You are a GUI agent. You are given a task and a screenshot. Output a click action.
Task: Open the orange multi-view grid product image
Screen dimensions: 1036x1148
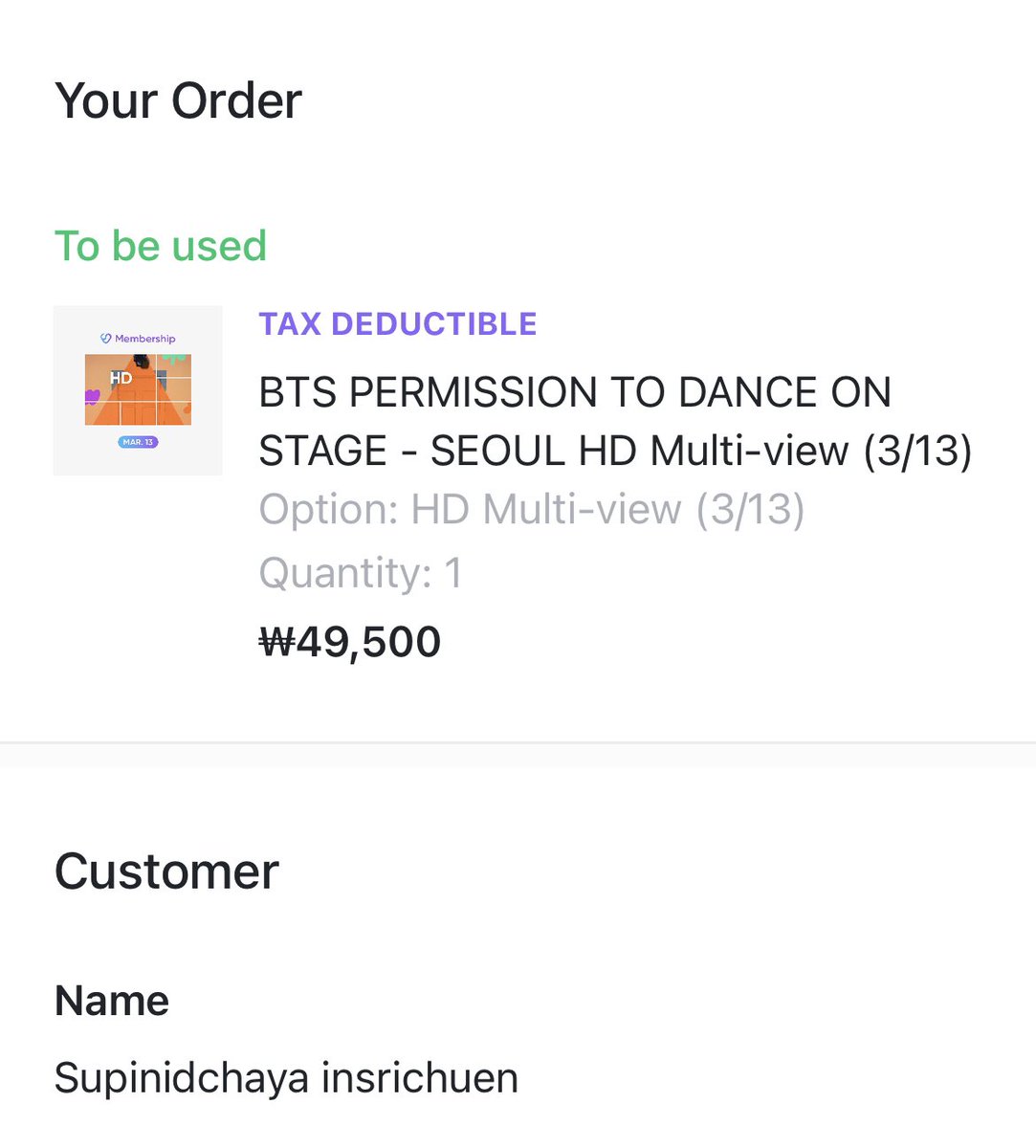point(138,389)
